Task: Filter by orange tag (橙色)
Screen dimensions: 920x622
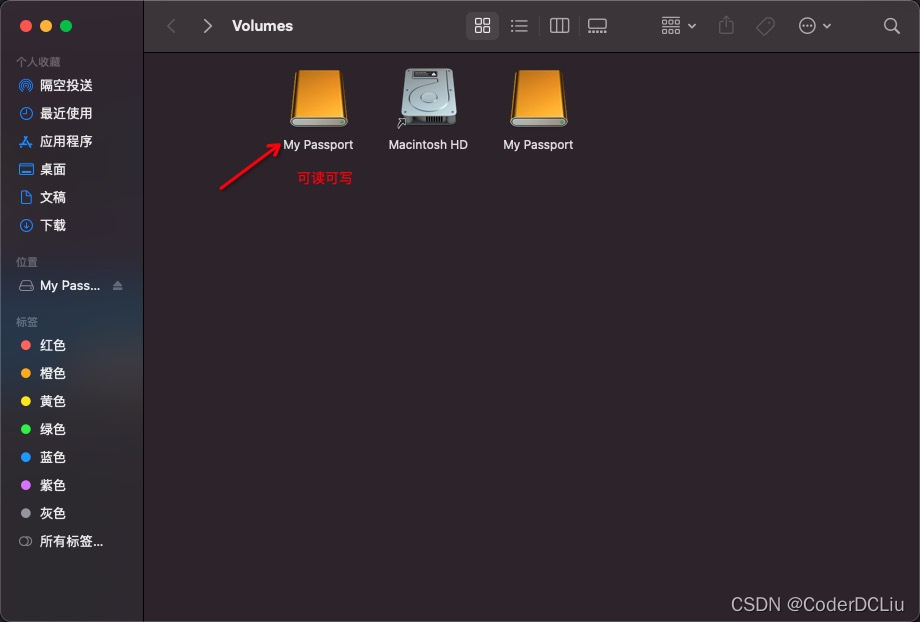Action: tap(43, 373)
